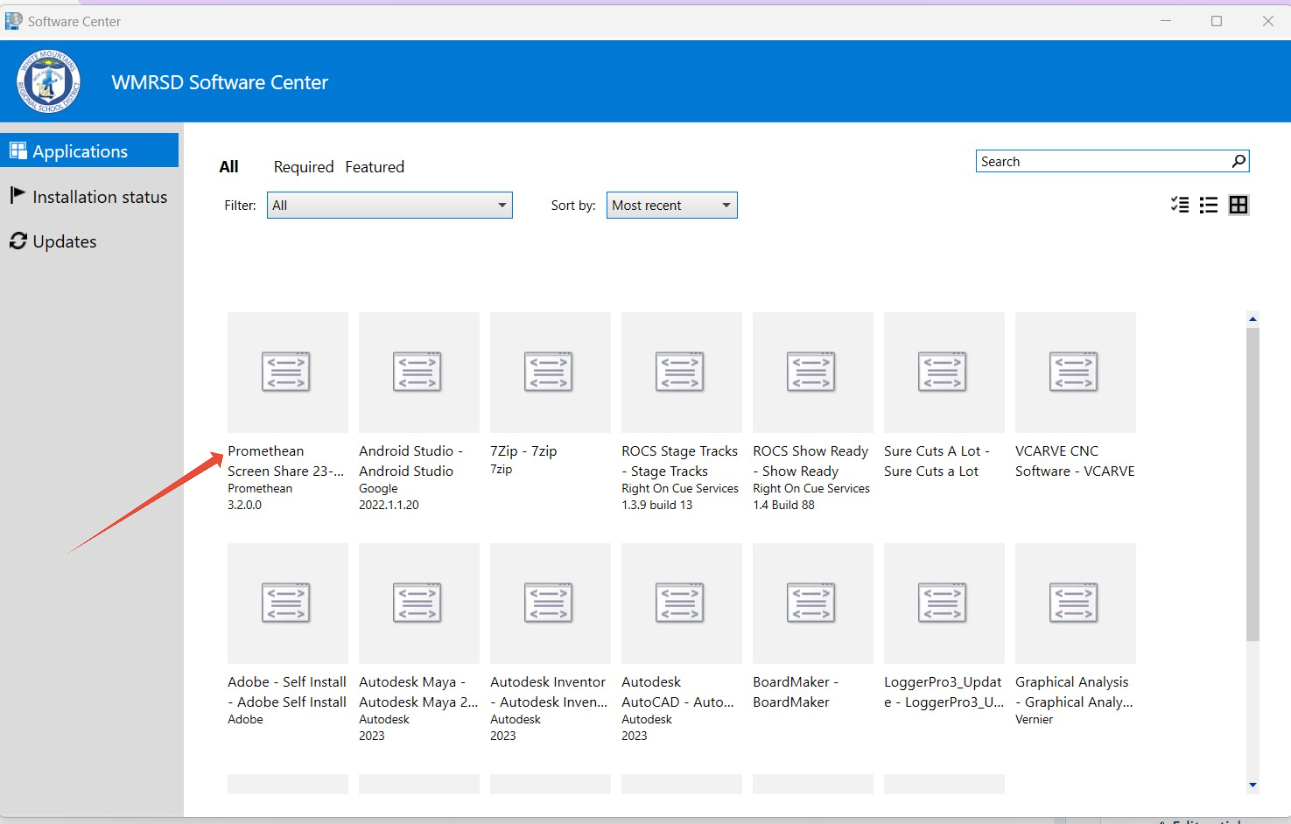Image resolution: width=1291 pixels, height=824 pixels.
Task: Open the Android Studio app icon
Action: (x=419, y=372)
